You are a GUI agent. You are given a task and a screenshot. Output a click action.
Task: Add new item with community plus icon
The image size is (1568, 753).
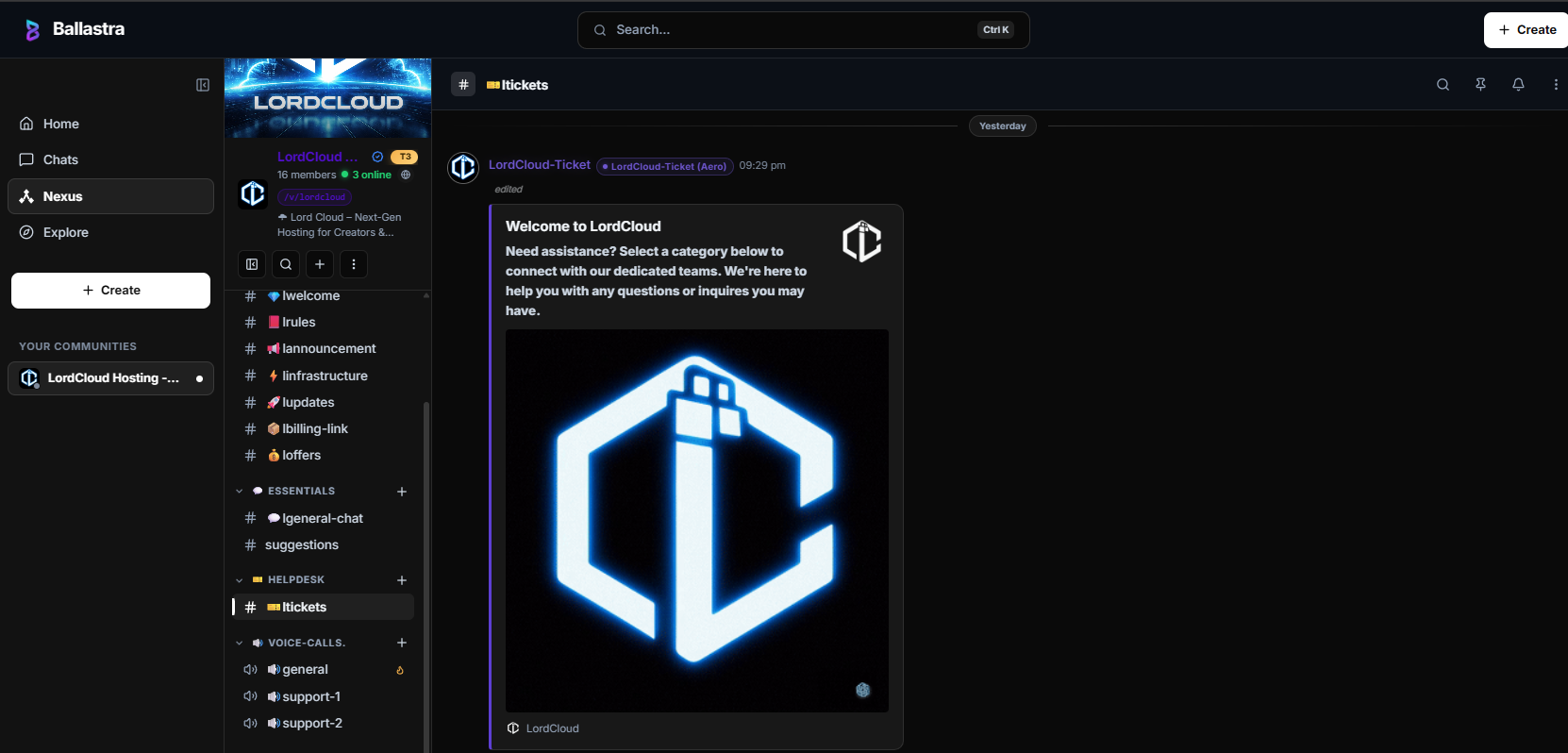tap(320, 264)
